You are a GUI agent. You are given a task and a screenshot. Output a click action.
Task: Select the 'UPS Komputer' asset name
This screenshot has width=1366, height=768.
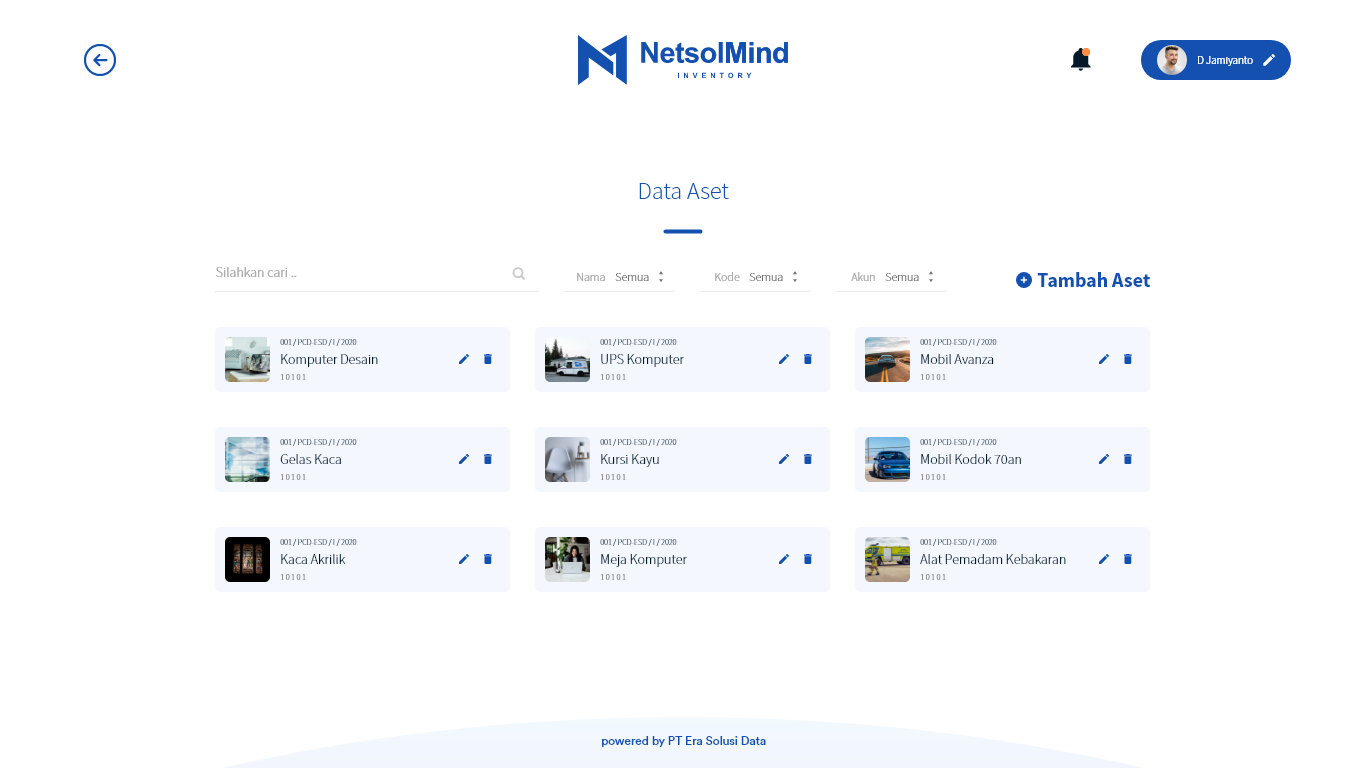tap(642, 359)
